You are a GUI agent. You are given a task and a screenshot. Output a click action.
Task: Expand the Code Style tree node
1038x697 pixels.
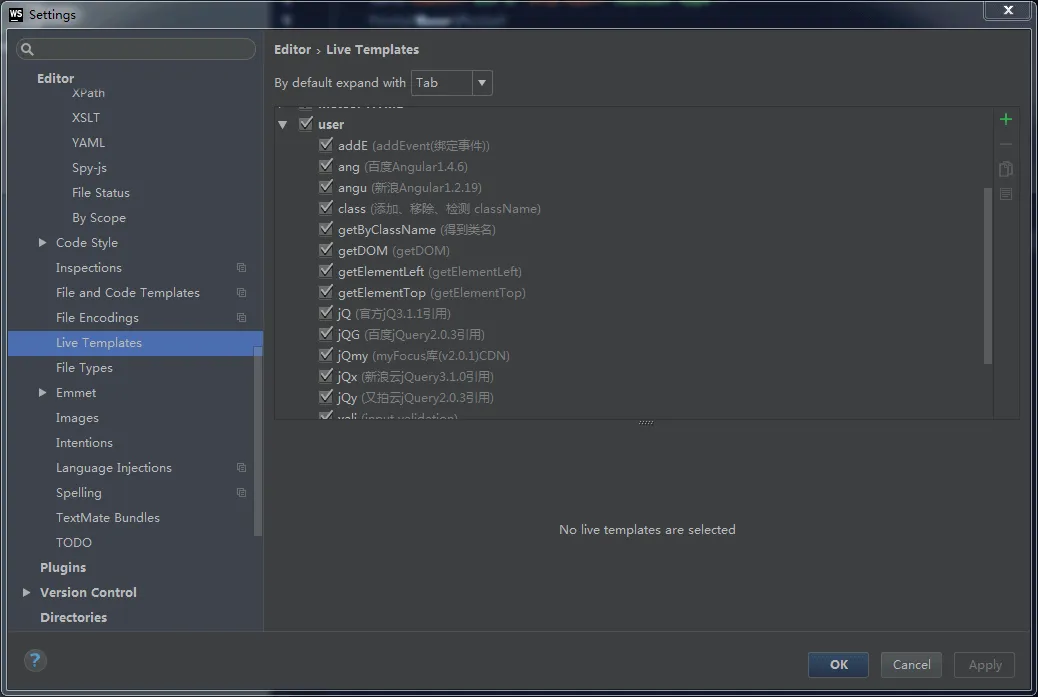coord(42,243)
